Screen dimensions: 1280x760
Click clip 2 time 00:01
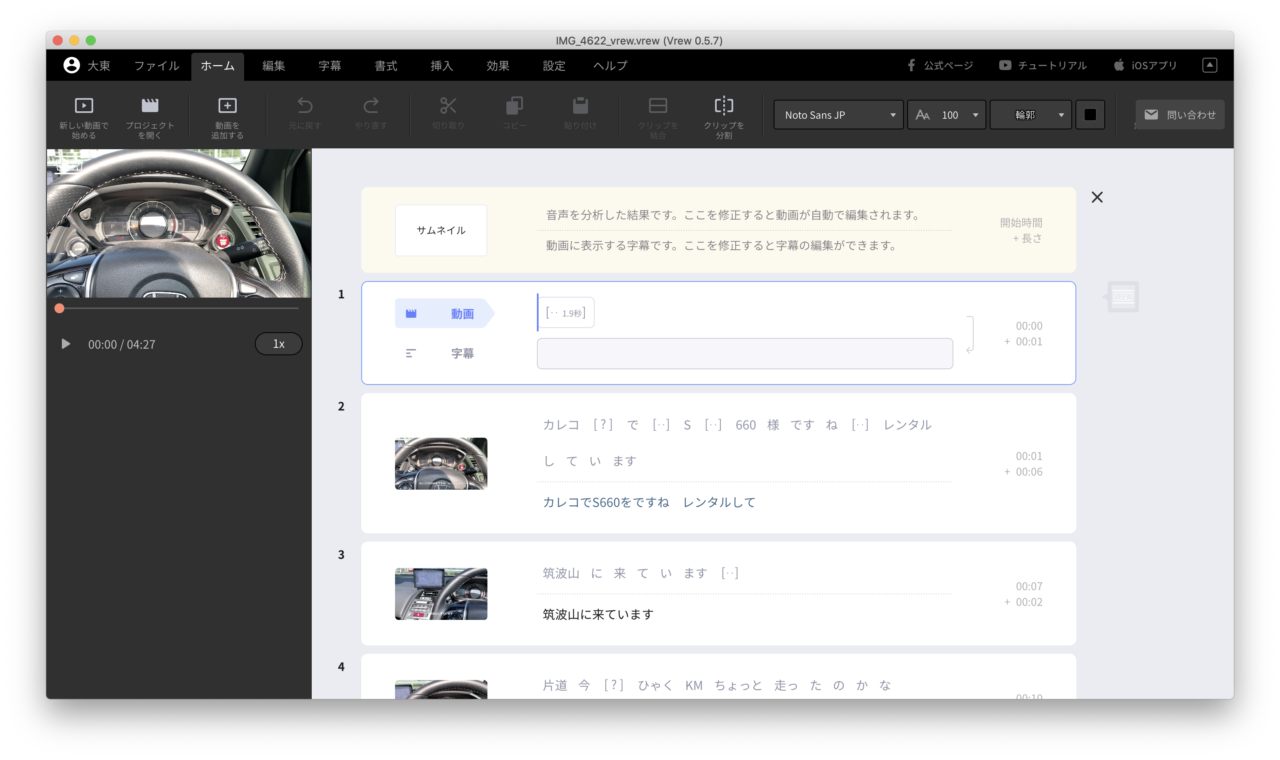click(x=1029, y=456)
